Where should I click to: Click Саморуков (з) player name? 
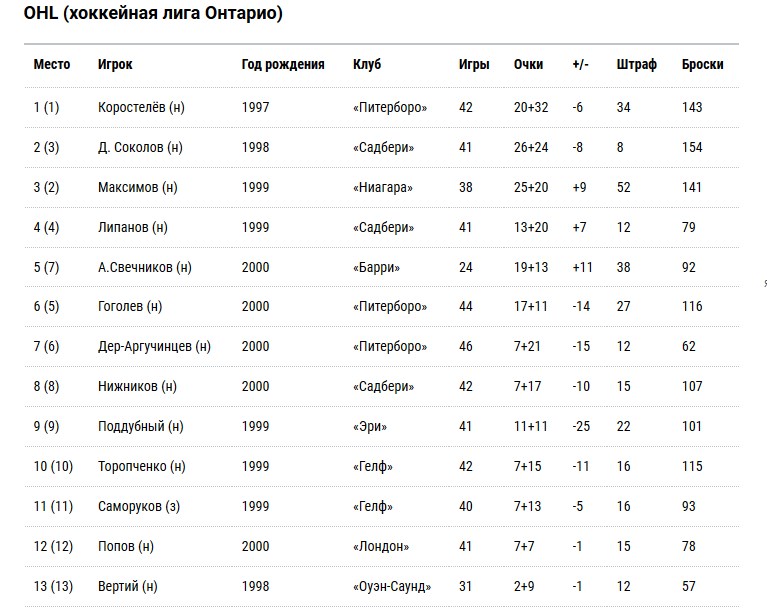(x=139, y=506)
